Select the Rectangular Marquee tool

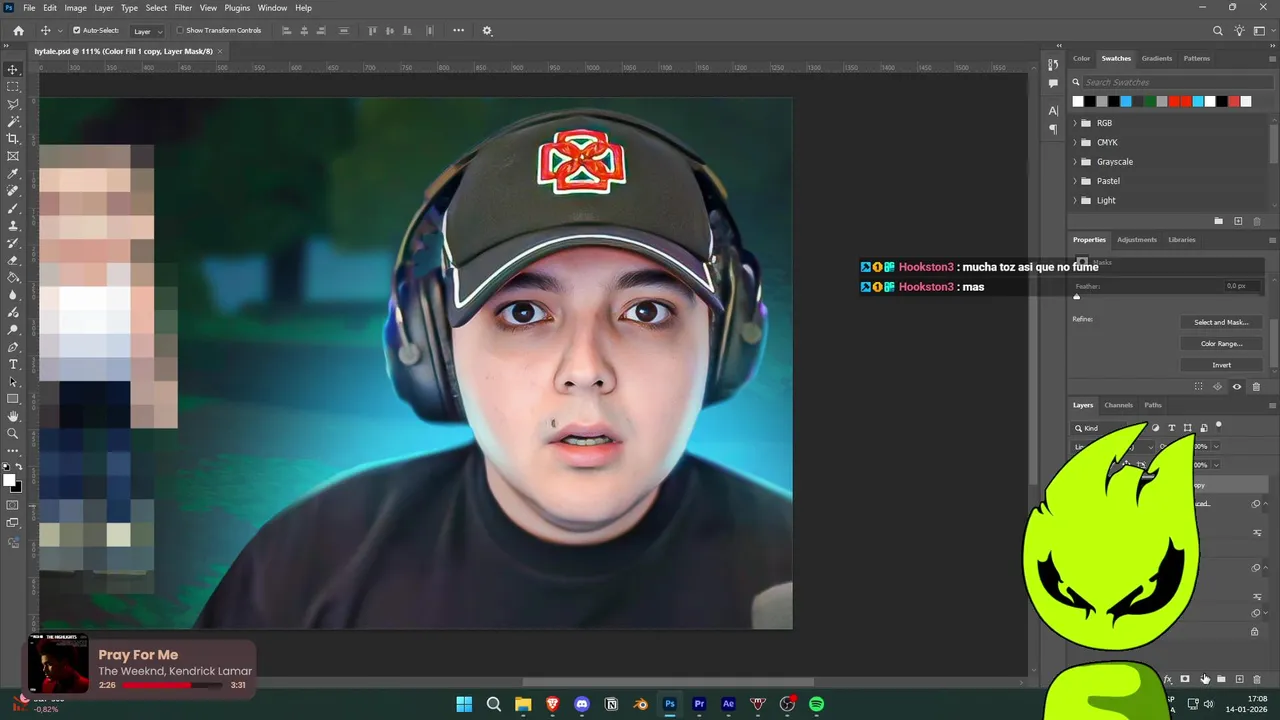(x=13, y=87)
